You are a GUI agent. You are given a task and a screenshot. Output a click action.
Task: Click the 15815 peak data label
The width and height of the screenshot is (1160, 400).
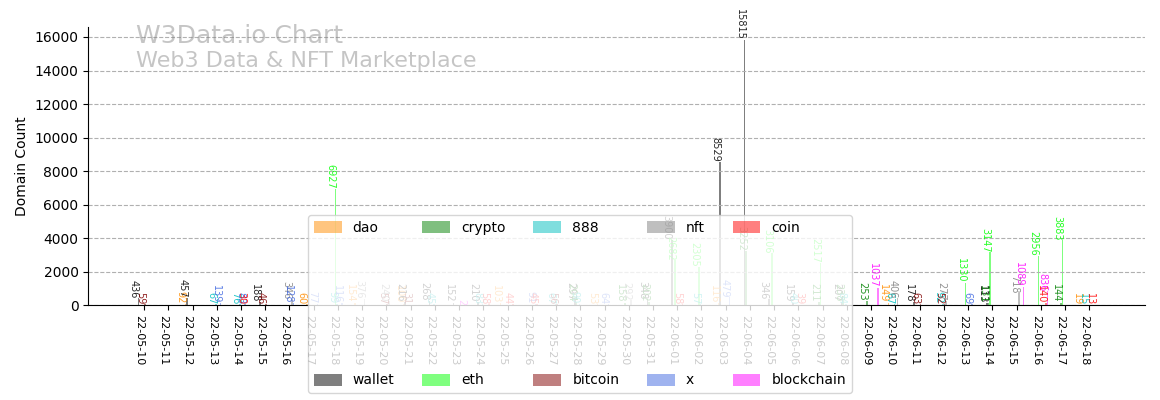(741, 24)
